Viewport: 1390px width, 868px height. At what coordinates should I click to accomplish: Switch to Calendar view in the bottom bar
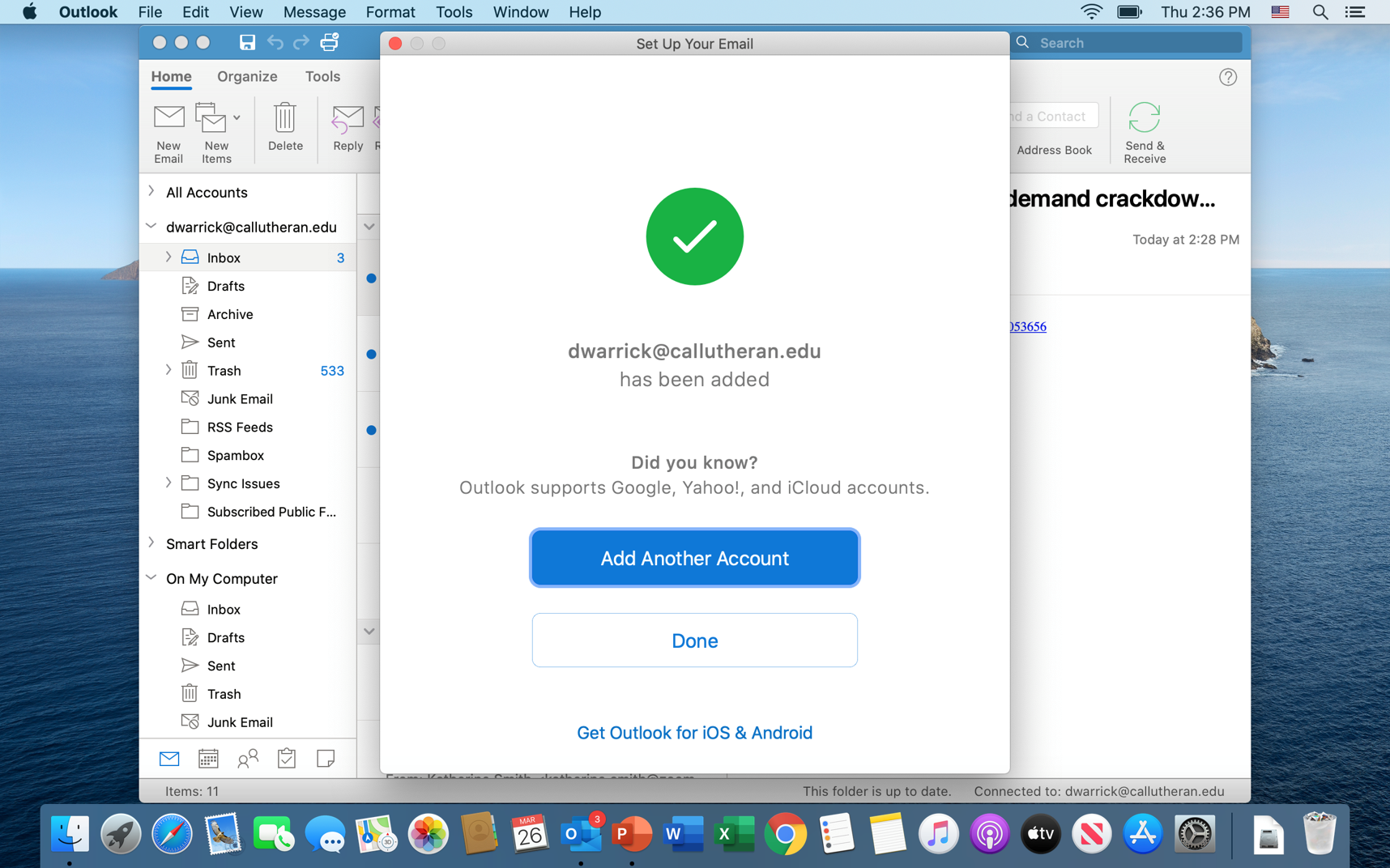click(208, 759)
